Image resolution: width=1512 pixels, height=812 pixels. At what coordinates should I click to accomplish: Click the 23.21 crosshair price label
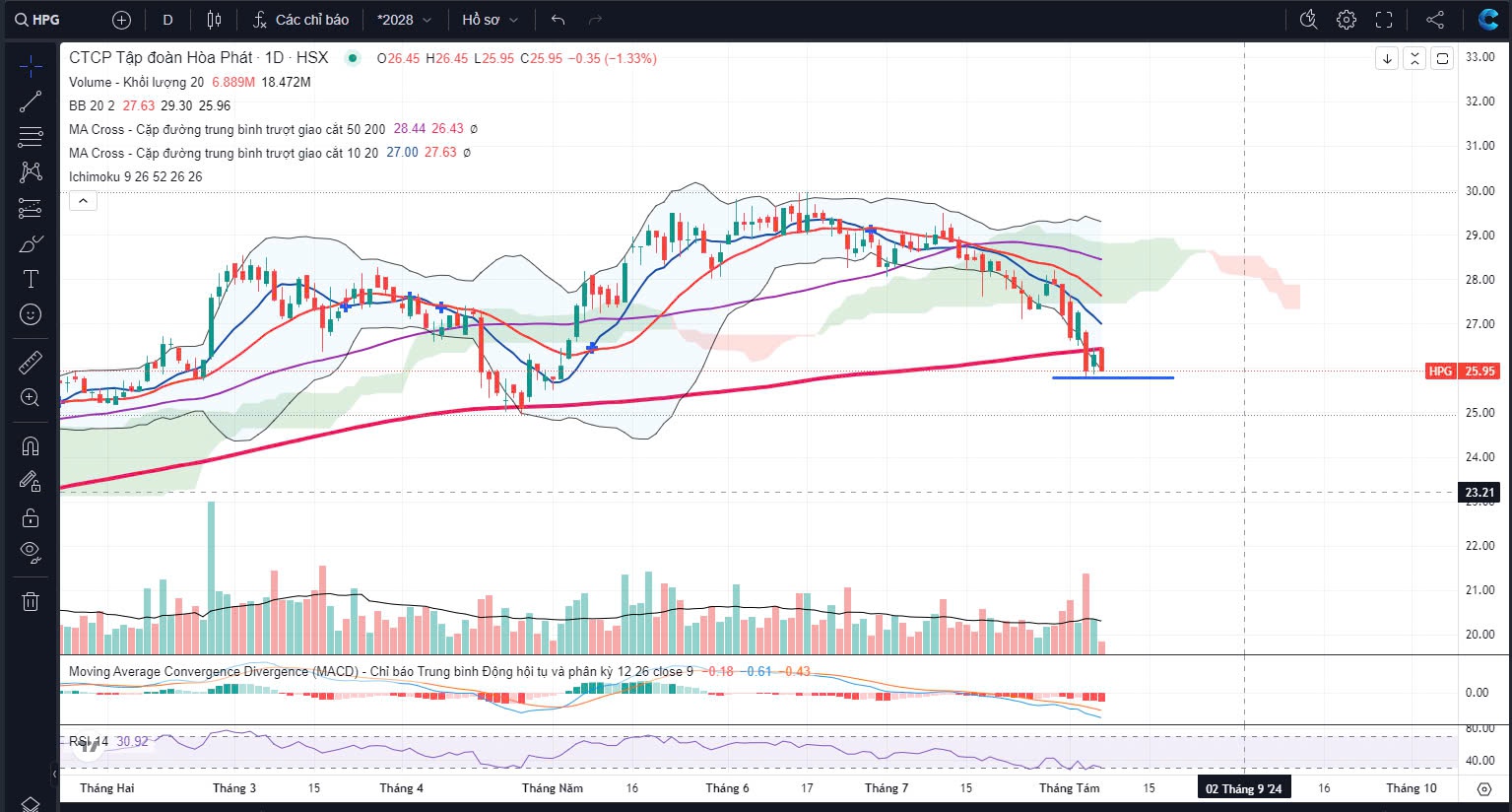(x=1479, y=492)
